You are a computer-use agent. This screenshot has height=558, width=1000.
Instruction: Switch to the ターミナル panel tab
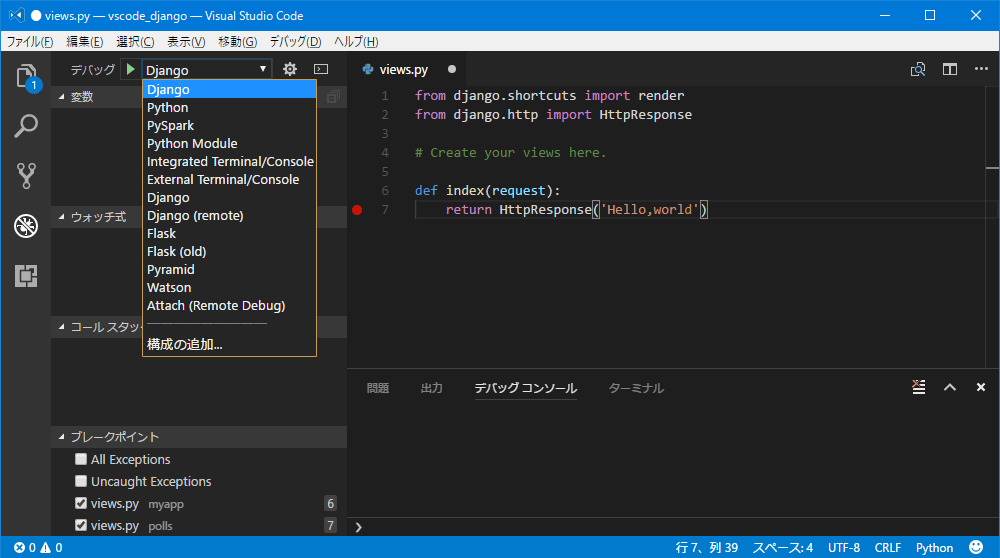pyautogui.click(x=636, y=388)
